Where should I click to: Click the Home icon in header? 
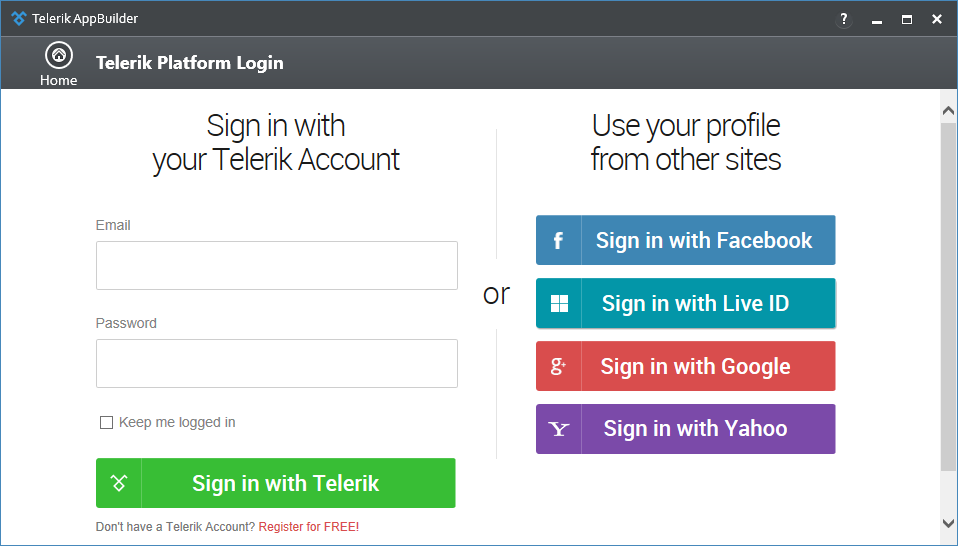(x=59, y=56)
